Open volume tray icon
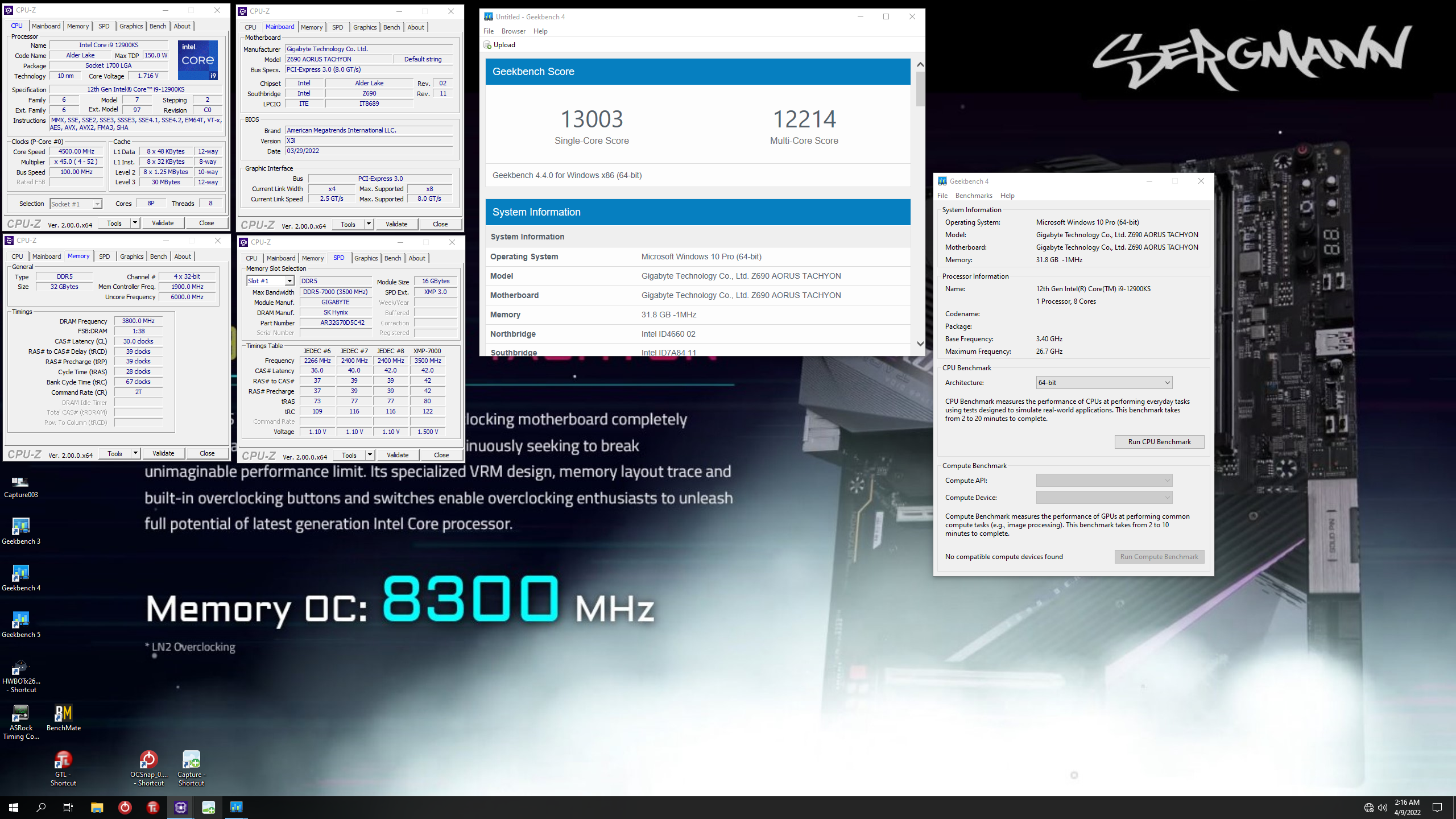The height and width of the screenshot is (819, 1456). tap(1383, 808)
